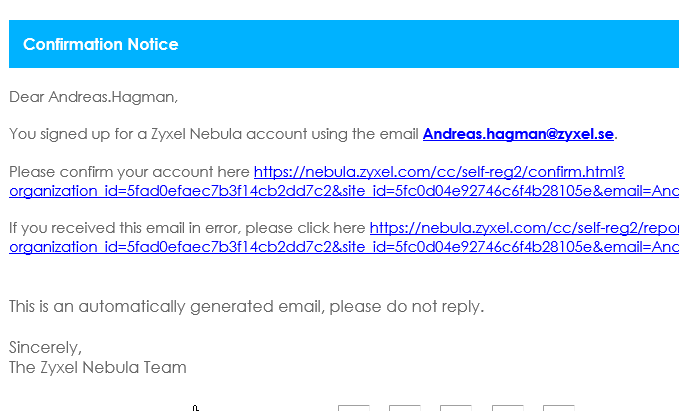The height and width of the screenshot is (411, 679).
Task: Click the third footer icon box
Action: pos(455,408)
